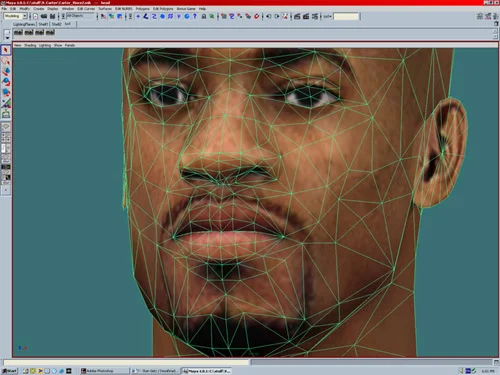Start IPR render icon

306,16
